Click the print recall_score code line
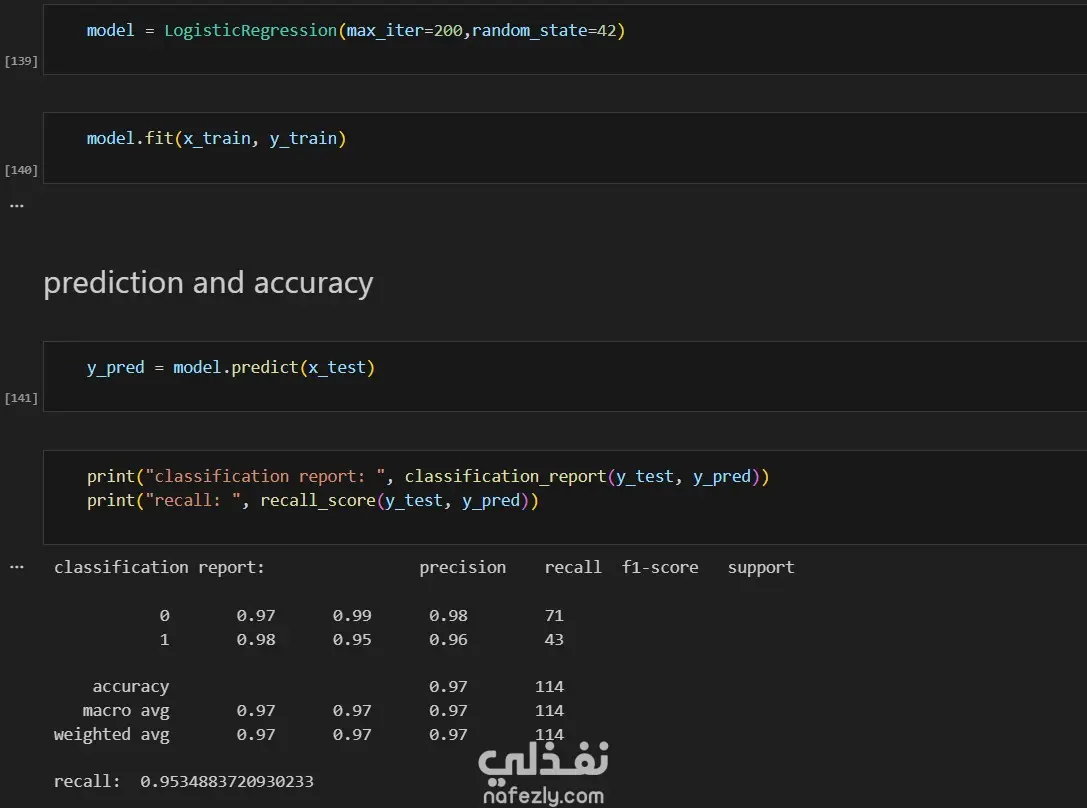1087x808 pixels. pos(312,501)
